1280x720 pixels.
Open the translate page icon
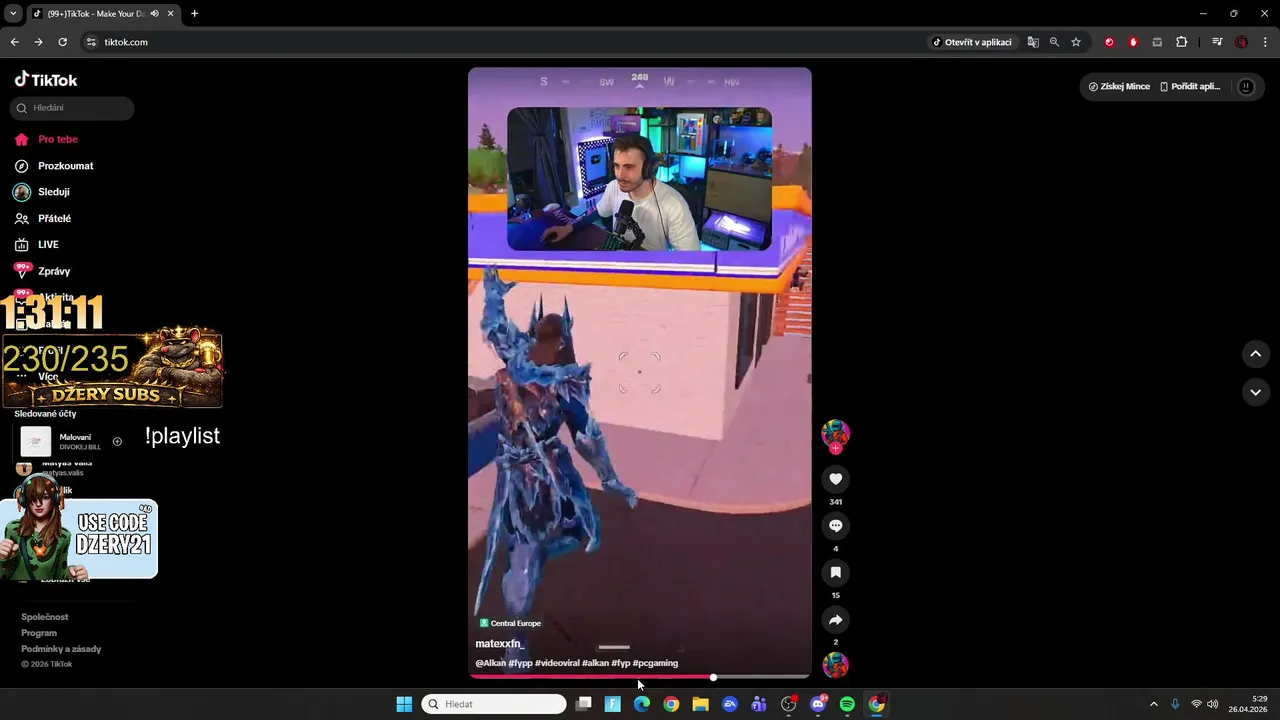pos(1033,42)
